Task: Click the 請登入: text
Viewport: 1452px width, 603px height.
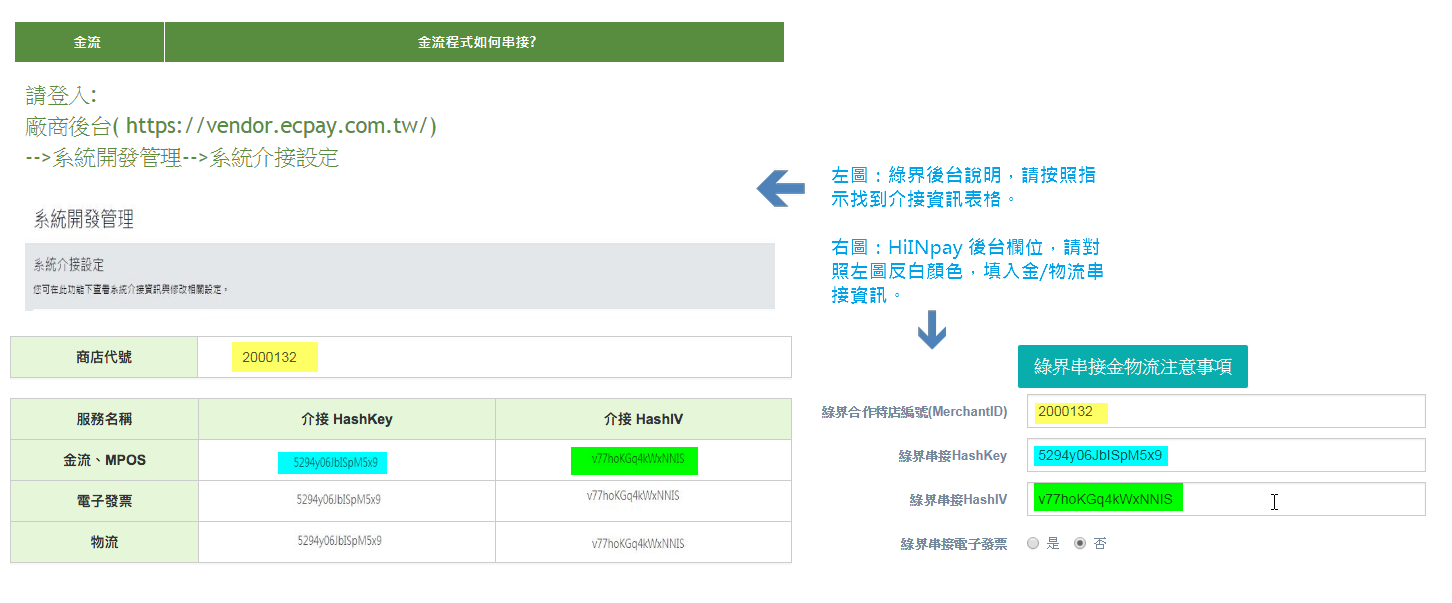Action: [x=61, y=95]
